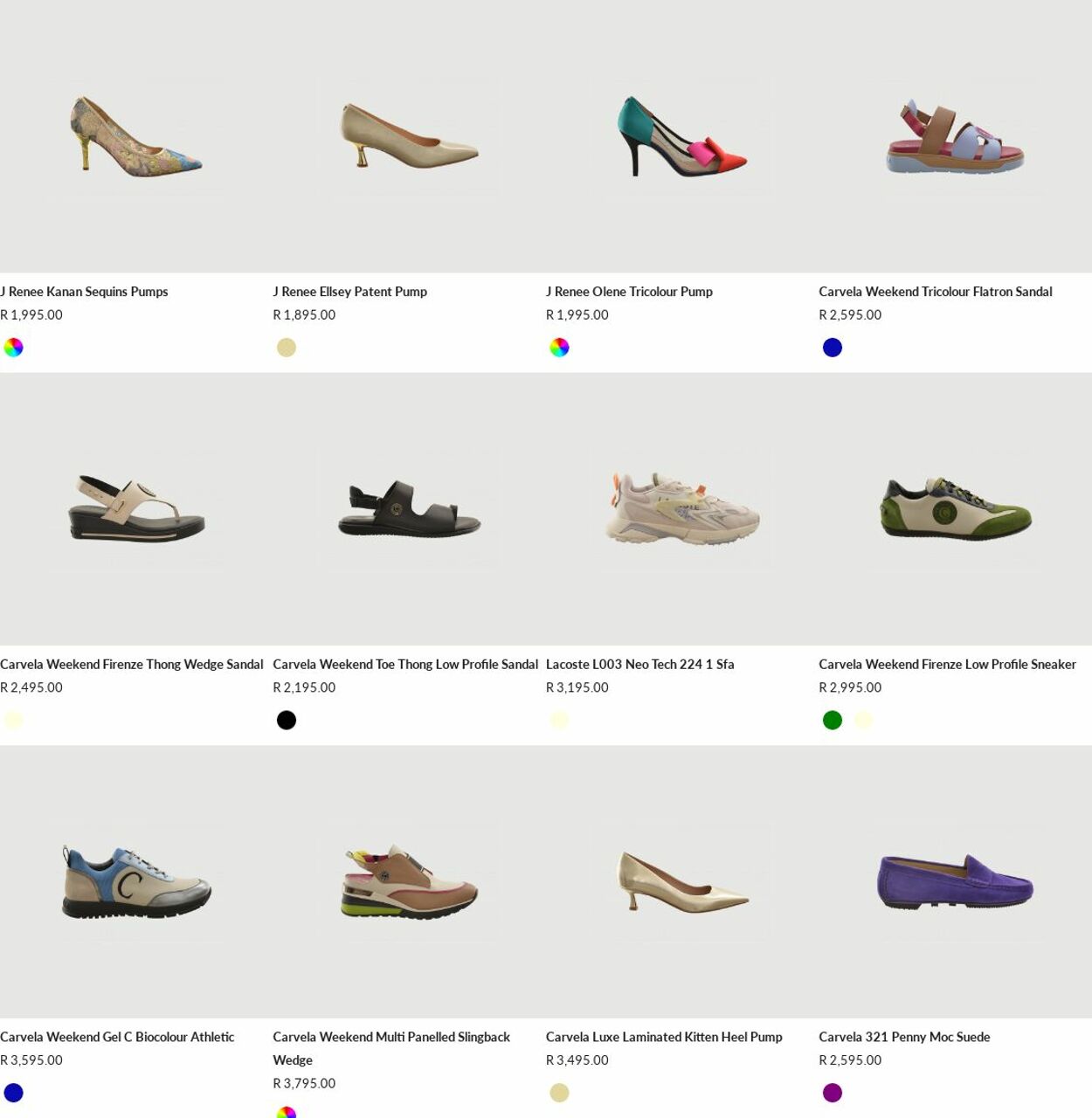Select blue swatch for Tricolour Flatron Sandal
1092x1118 pixels.
pyautogui.click(x=833, y=348)
